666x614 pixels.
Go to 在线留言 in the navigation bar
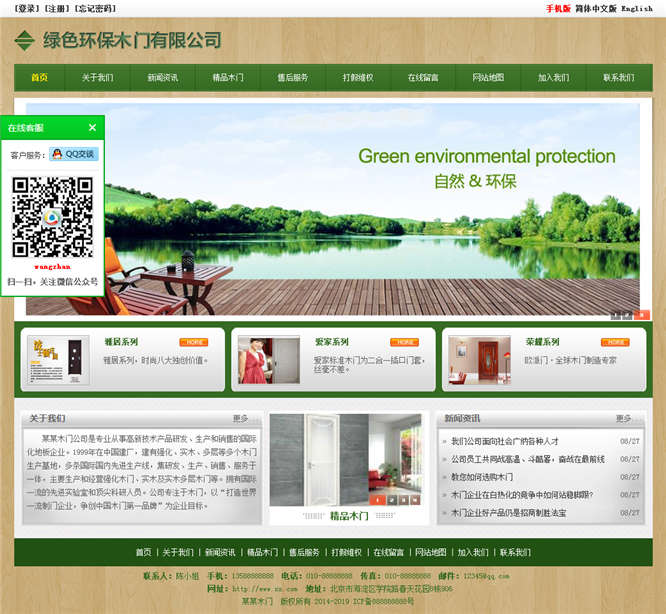423,78
